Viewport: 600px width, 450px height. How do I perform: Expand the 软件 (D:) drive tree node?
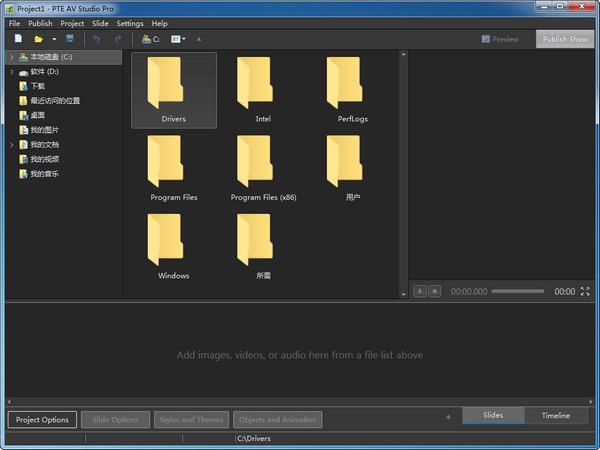pyautogui.click(x=11, y=72)
